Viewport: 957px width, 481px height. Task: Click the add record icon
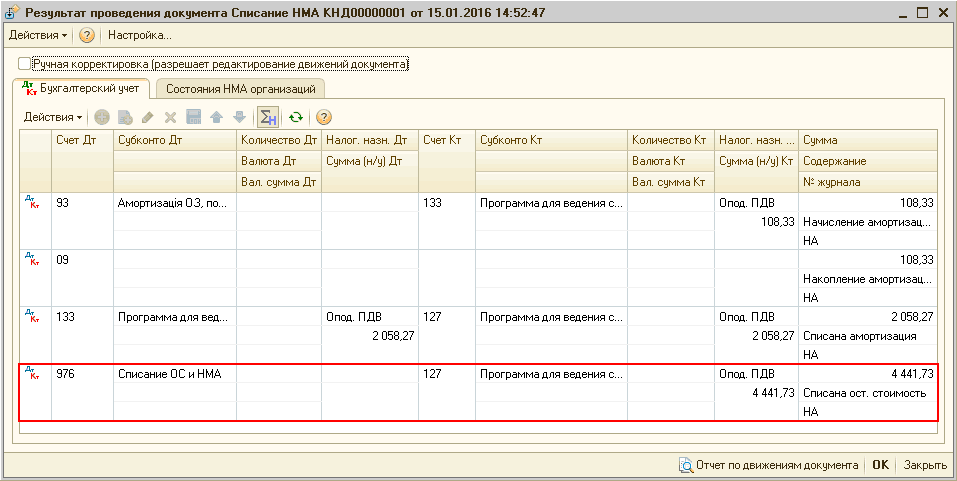coord(102,117)
